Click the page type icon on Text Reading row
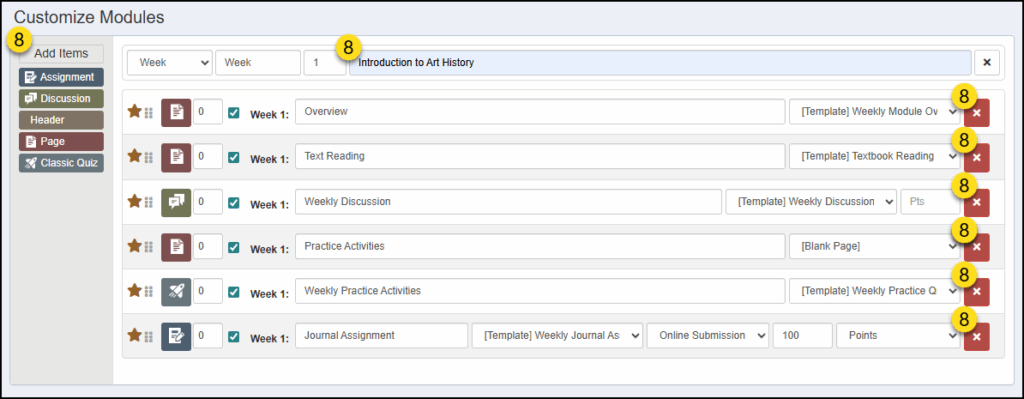The height and width of the screenshot is (399, 1024). (176, 157)
